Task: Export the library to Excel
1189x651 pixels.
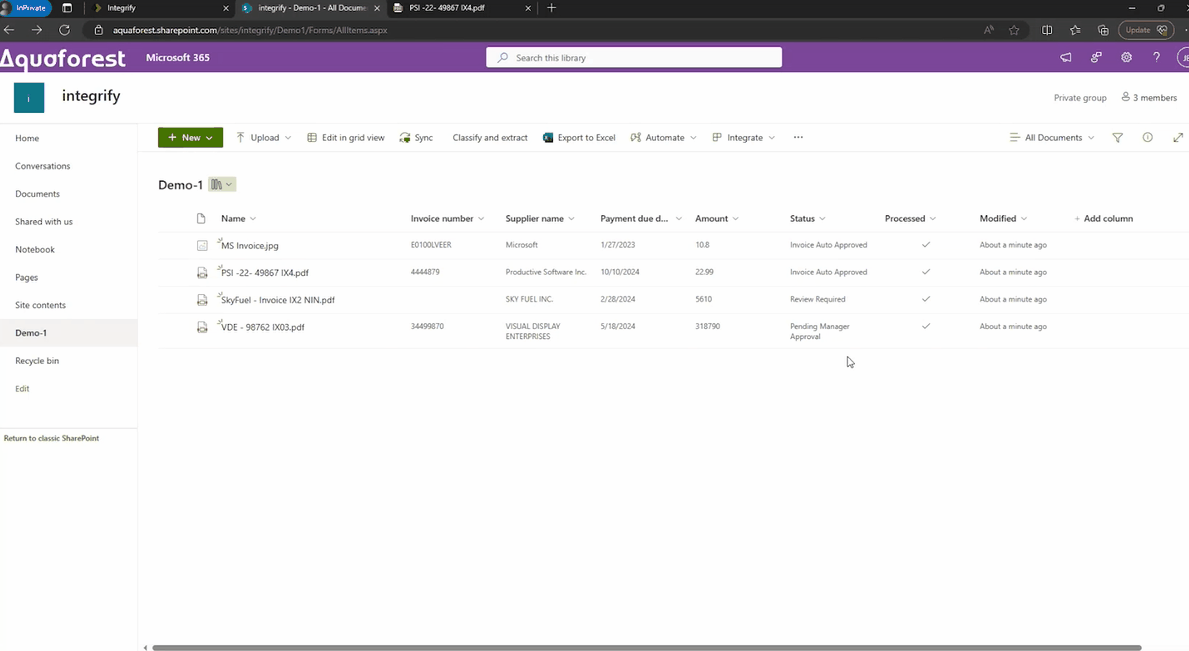Action: pyautogui.click(x=579, y=138)
